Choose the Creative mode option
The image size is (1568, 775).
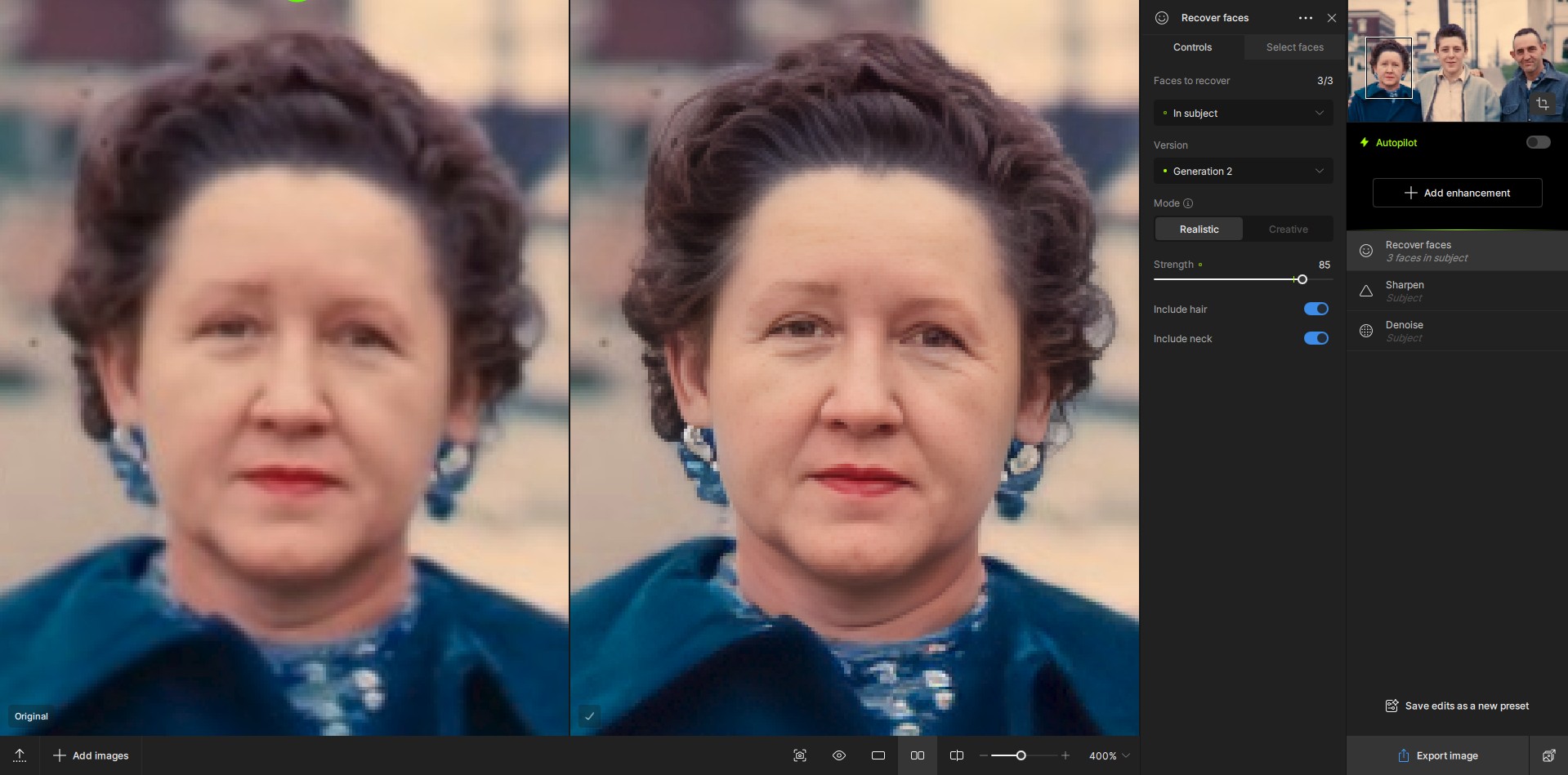[1288, 229]
